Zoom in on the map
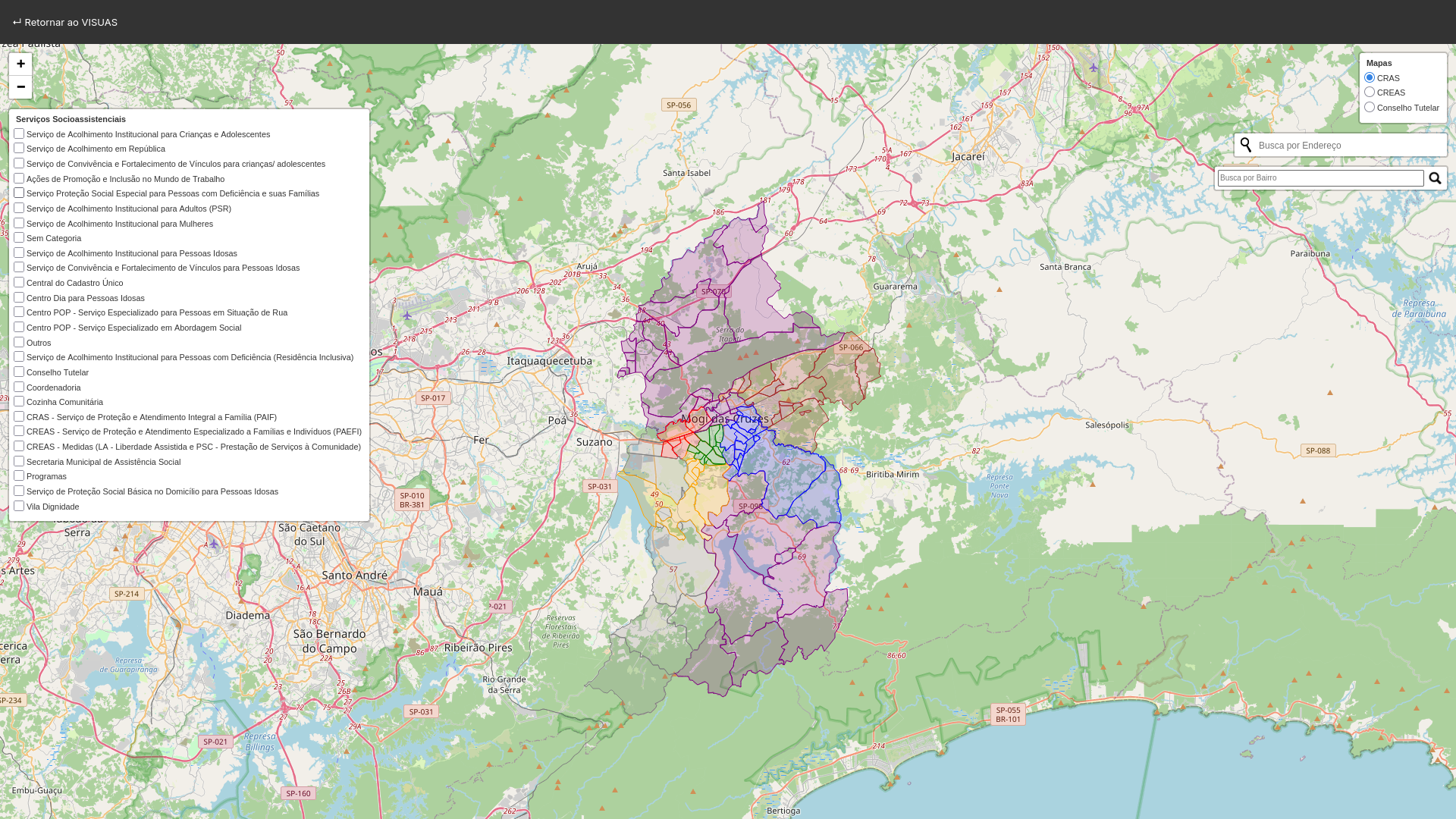The height and width of the screenshot is (819, 1456). [20, 64]
